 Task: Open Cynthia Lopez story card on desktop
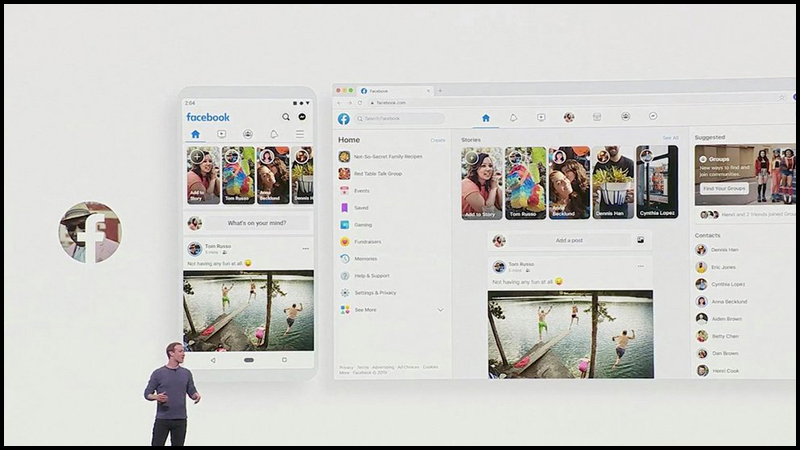pyautogui.click(x=657, y=182)
